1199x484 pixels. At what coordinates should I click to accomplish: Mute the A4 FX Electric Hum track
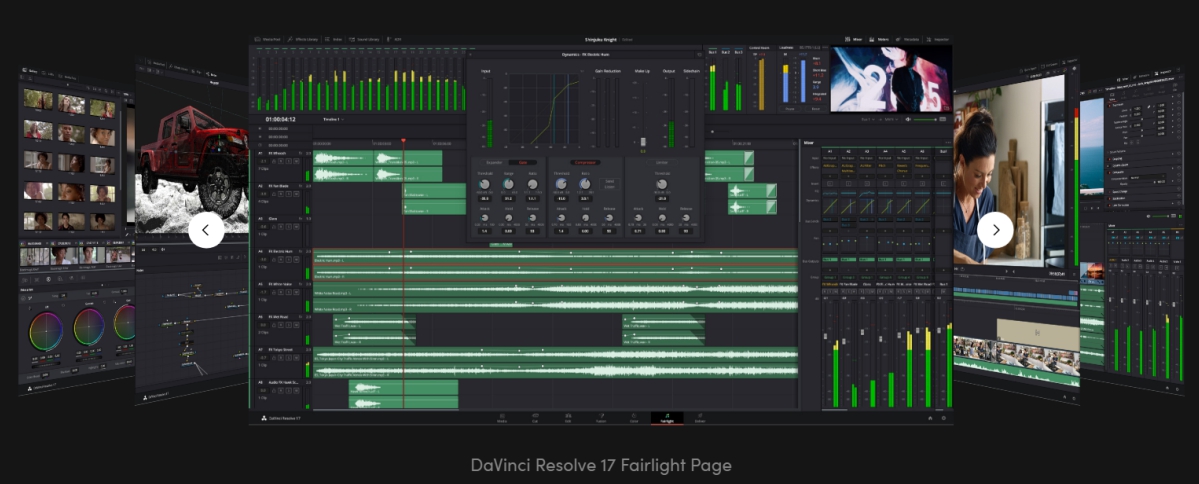tap(296, 260)
